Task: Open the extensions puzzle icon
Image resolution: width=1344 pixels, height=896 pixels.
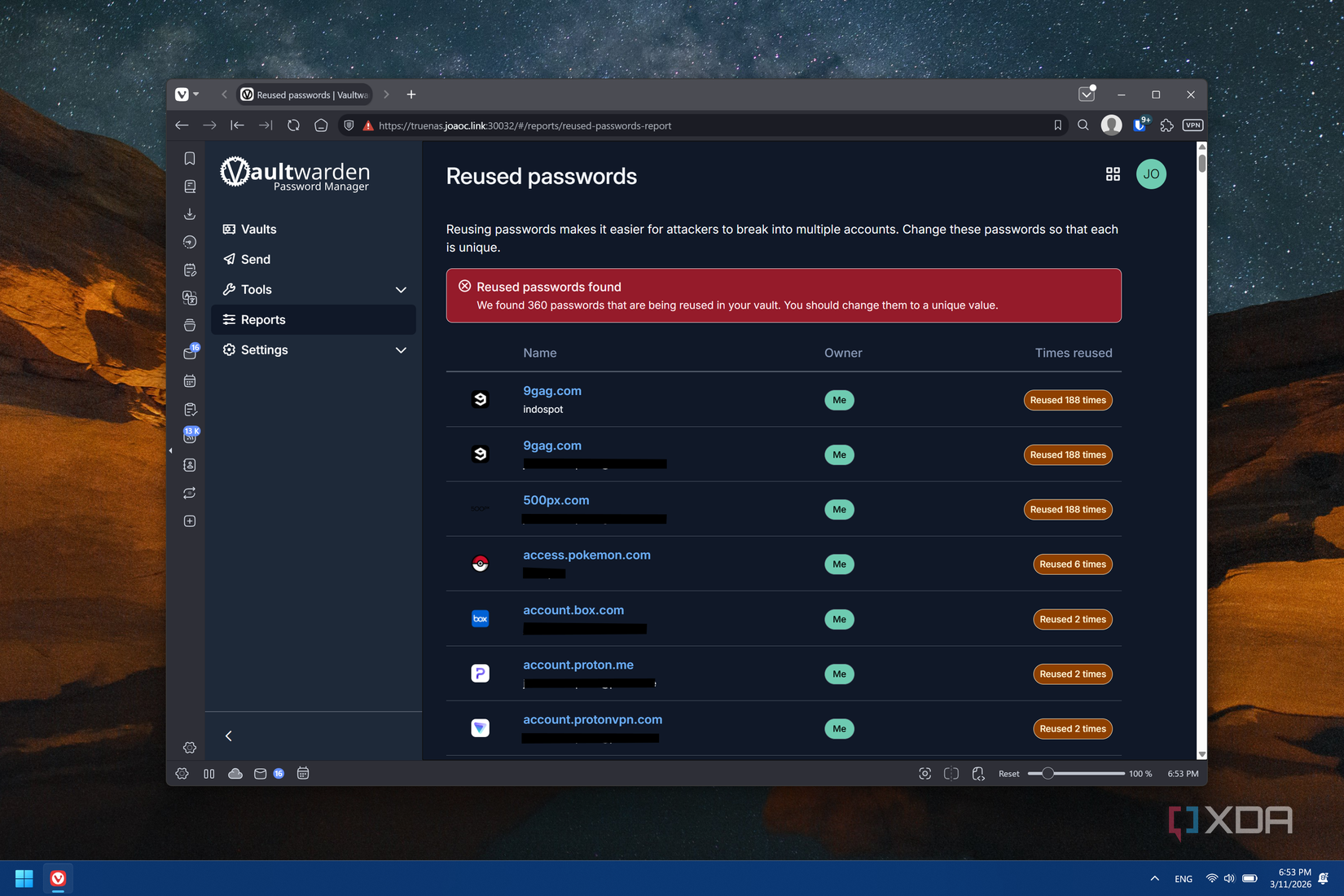Action: click(x=1167, y=125)
